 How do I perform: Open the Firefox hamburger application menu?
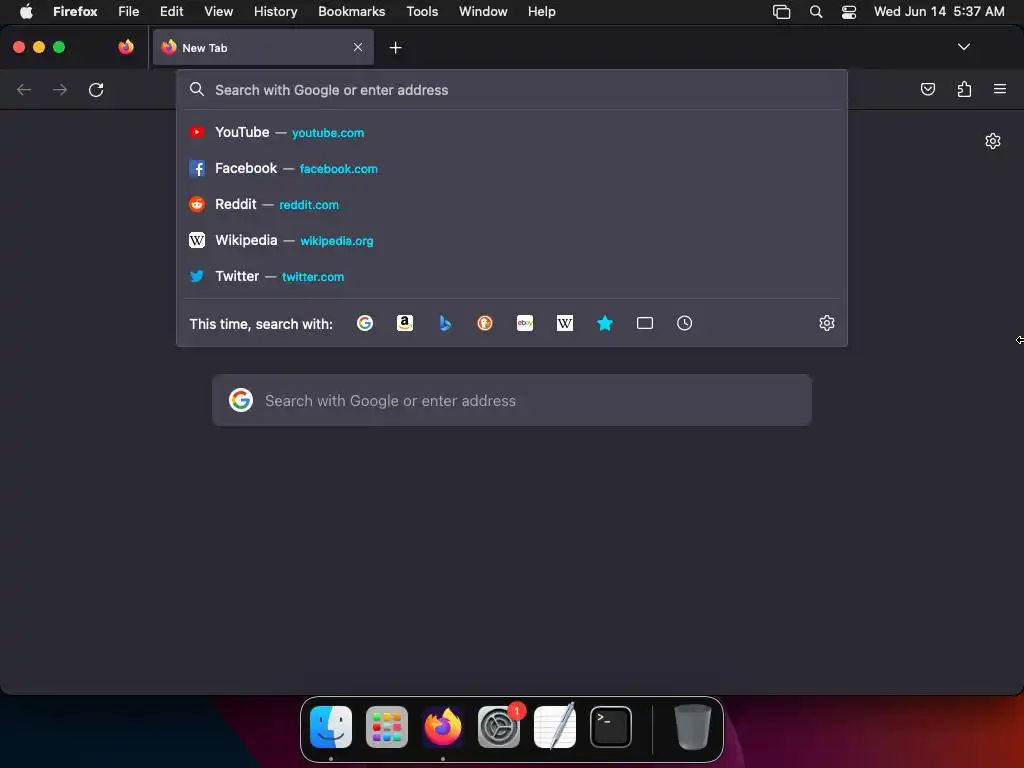click(x=1000, y=89)
